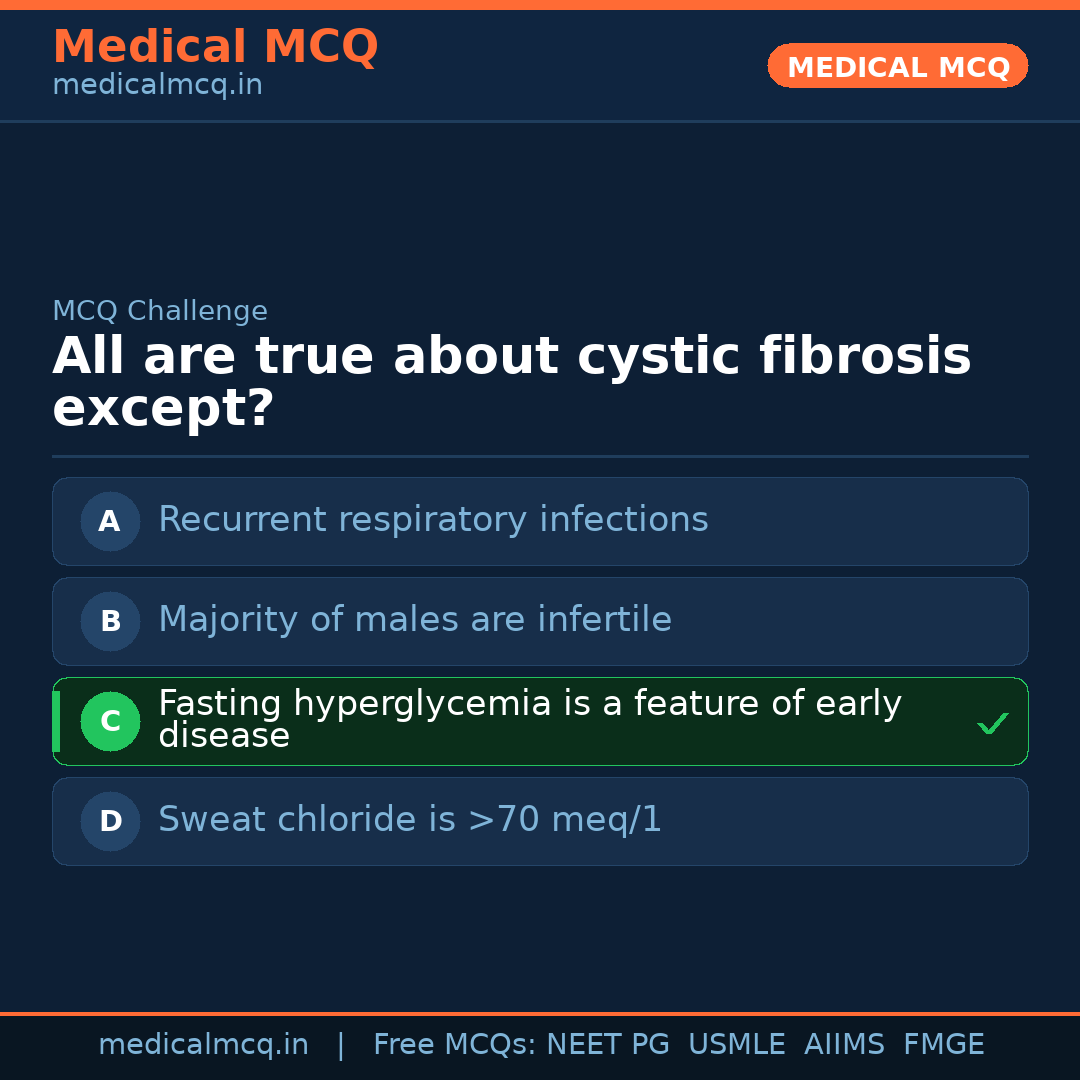Open the footer medicalmcq.in link
The height and width of the screenshot is (1080, 1080).
coord(203,1045)
